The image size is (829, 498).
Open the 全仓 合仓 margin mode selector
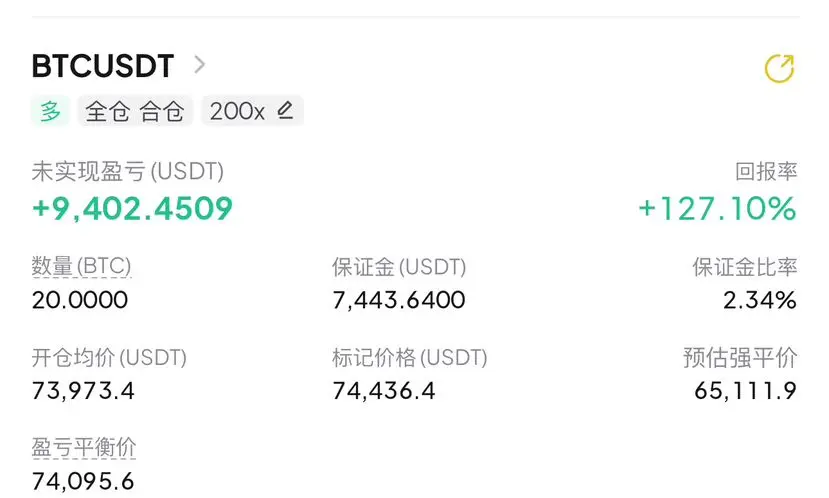tap(135, 111)
